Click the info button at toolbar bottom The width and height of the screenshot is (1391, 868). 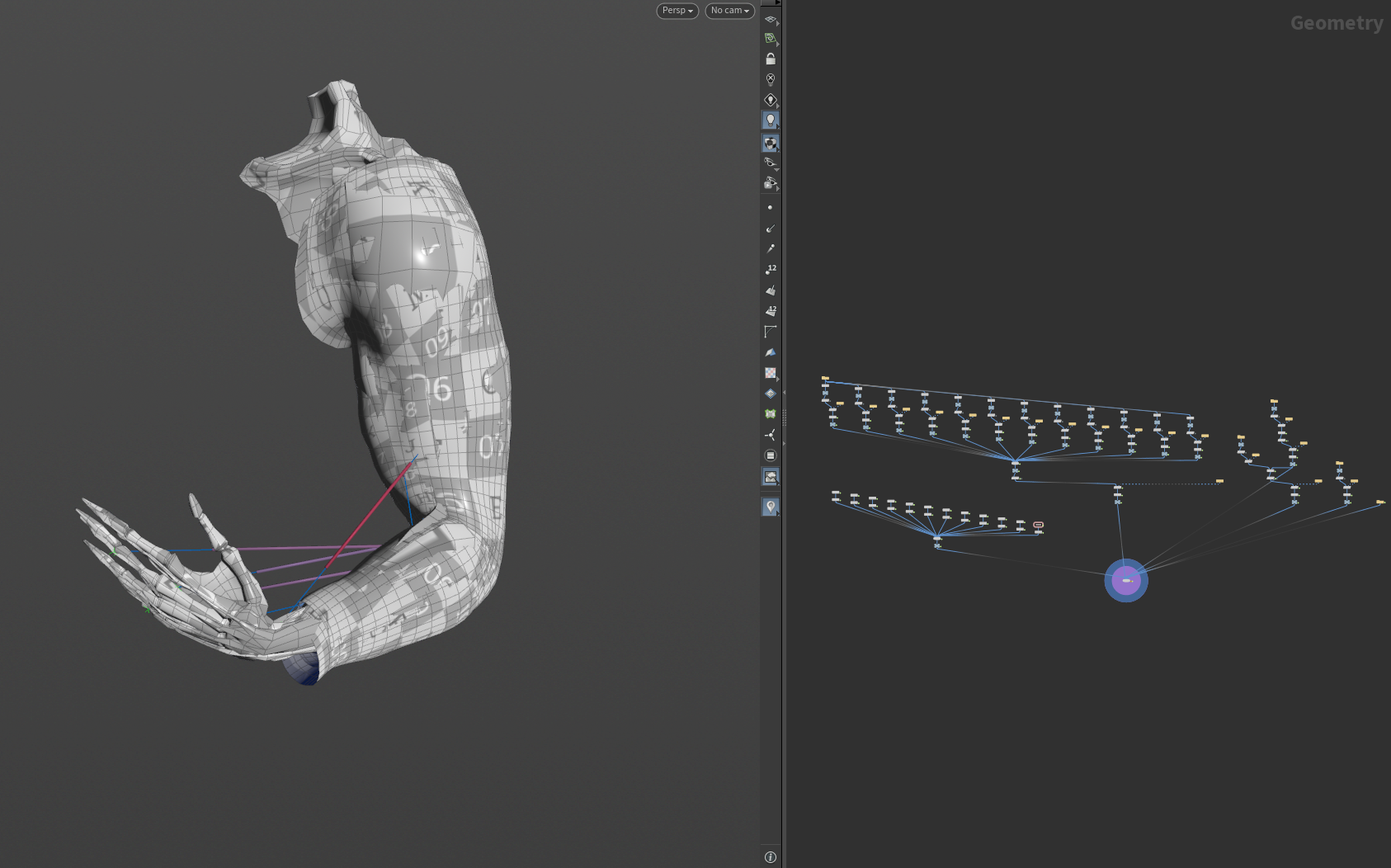[770, 857]
